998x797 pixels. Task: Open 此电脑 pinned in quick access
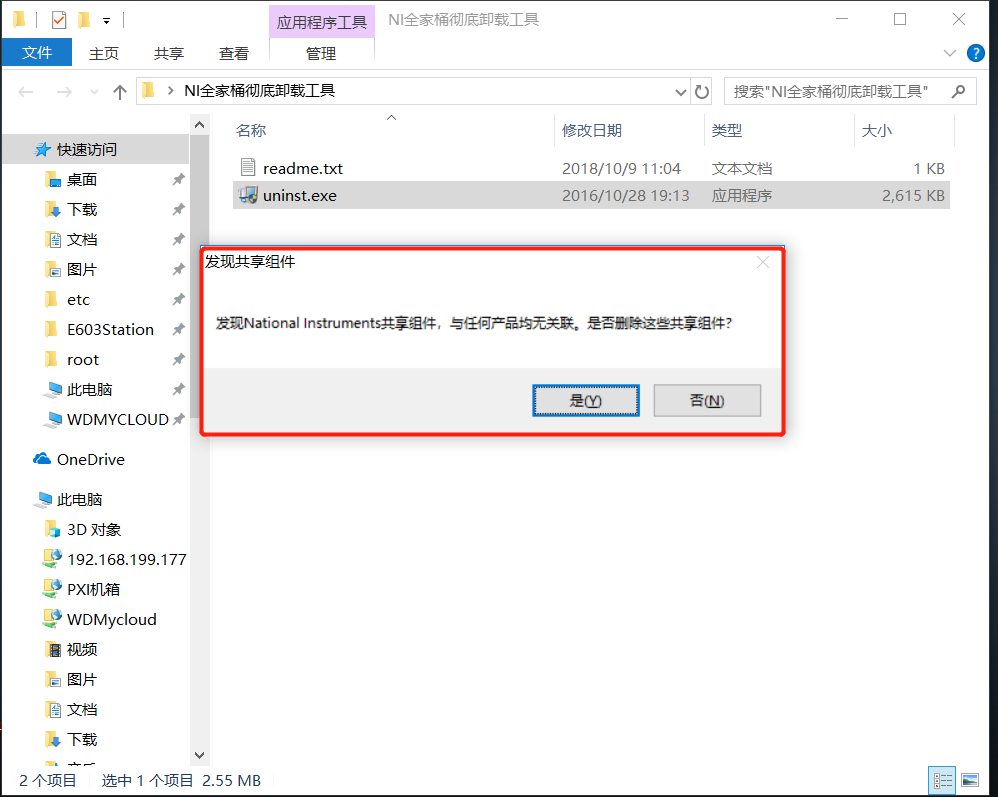89,390
